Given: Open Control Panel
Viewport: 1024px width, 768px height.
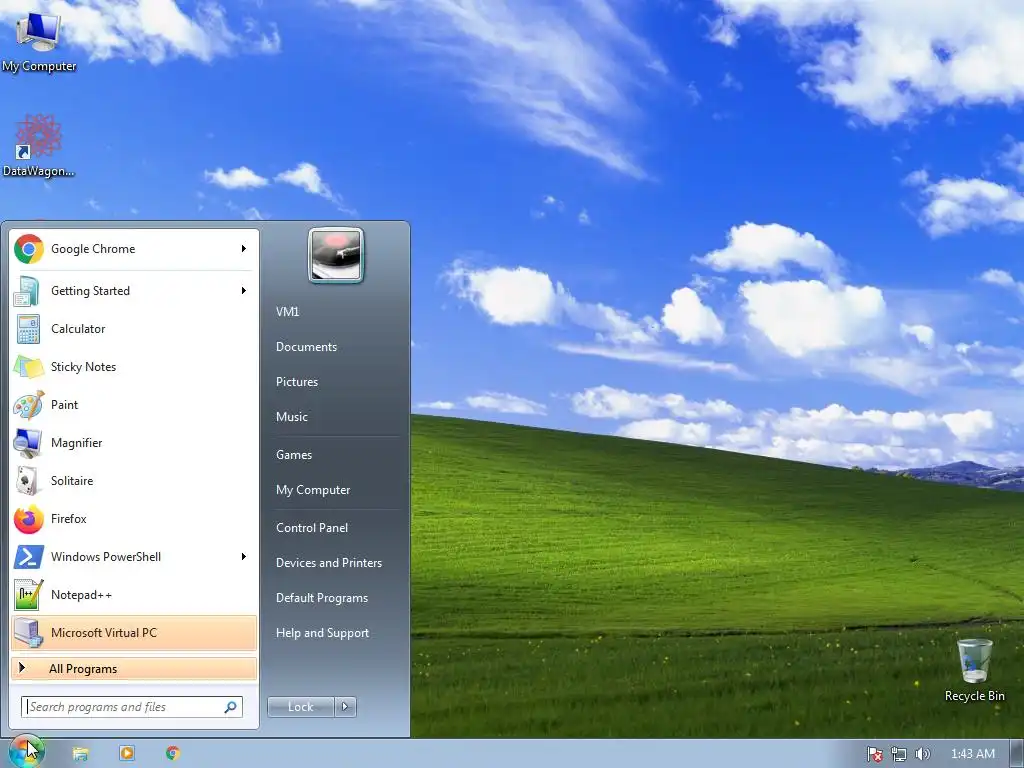Looking at the screenshot, I should click(312, 528).
